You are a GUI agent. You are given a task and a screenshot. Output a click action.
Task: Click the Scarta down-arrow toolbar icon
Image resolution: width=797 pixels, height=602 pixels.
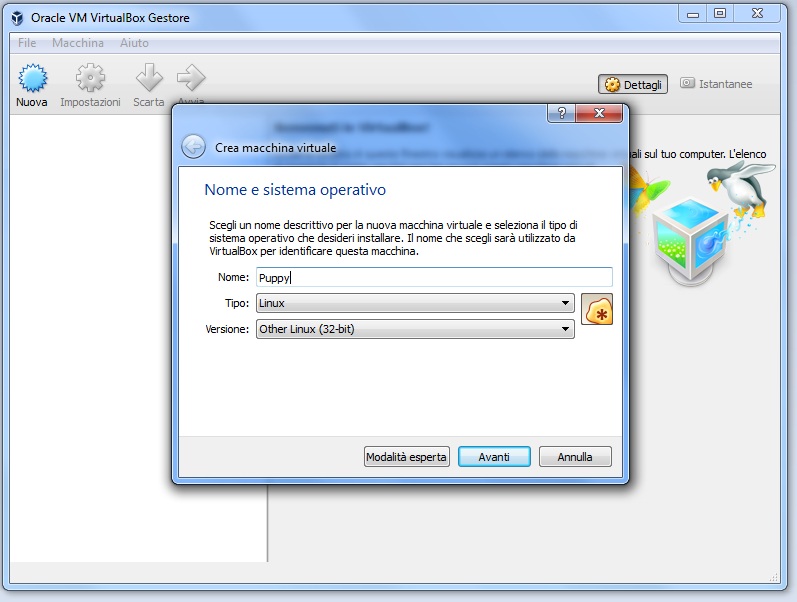(x=149, y=78)
